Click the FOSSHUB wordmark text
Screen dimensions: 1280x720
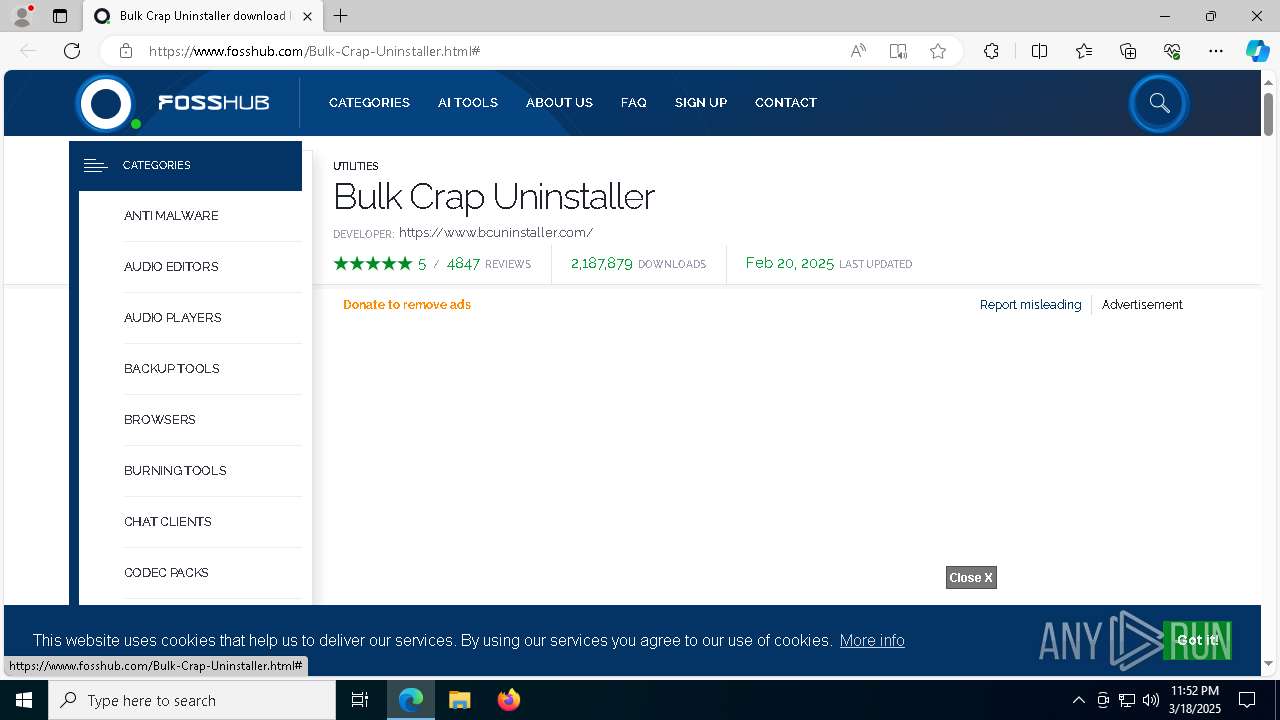tap(214, 103)
